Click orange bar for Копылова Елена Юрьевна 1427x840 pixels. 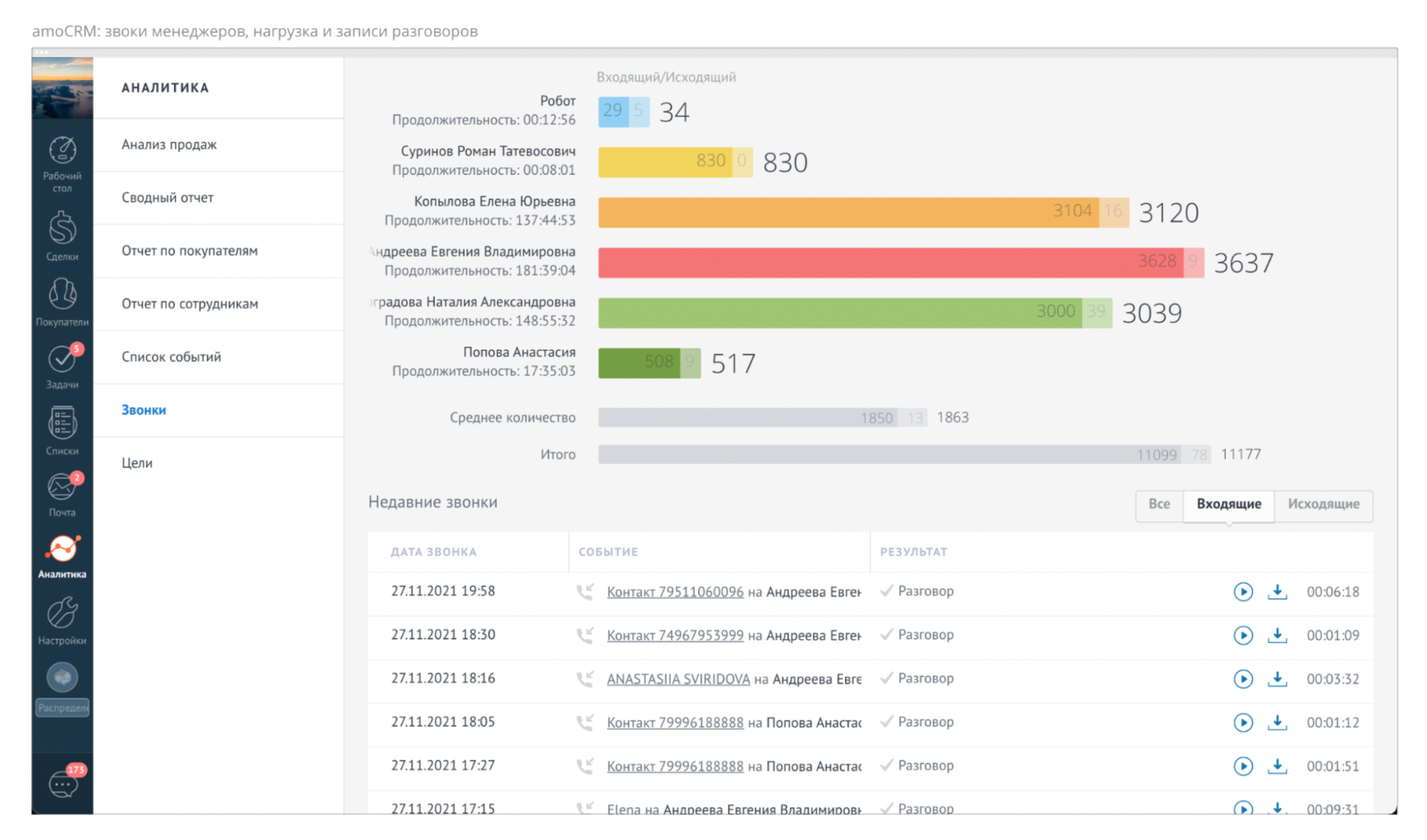click(x=849, y=211)
